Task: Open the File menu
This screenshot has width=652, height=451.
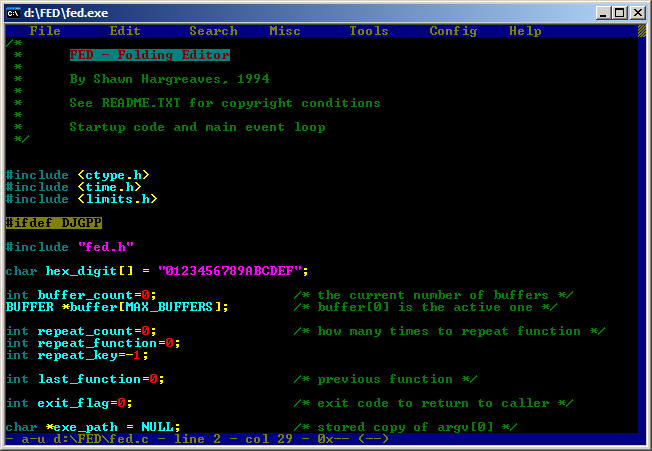Action: click(45, 31)
